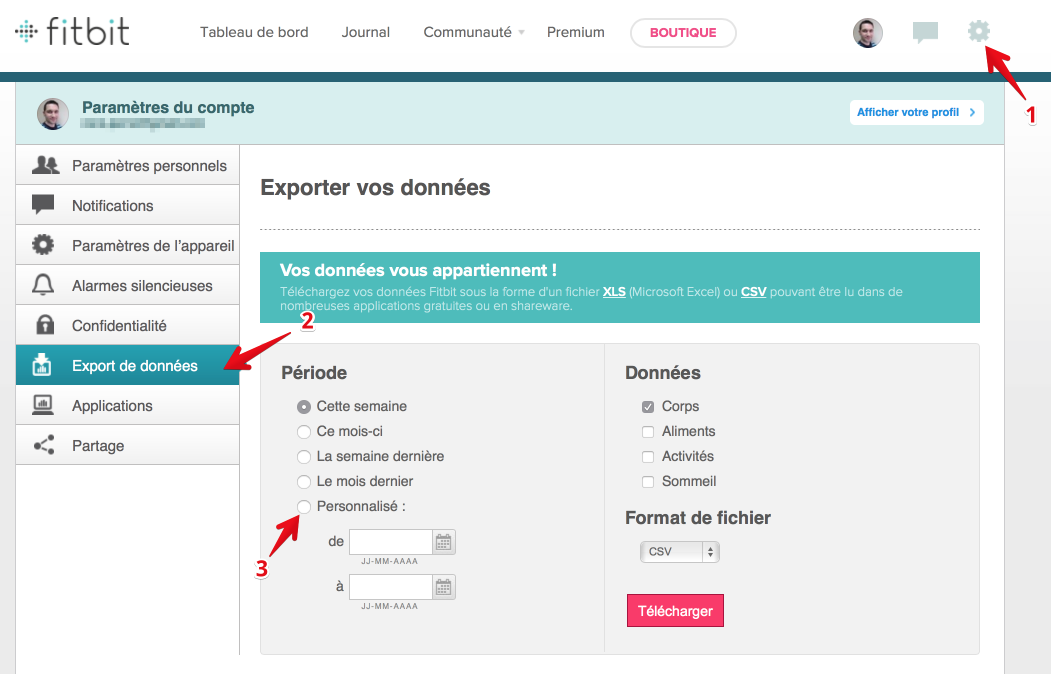Click the profile avatar in top navigation
1051x674 pixels.
pos(867,33)
